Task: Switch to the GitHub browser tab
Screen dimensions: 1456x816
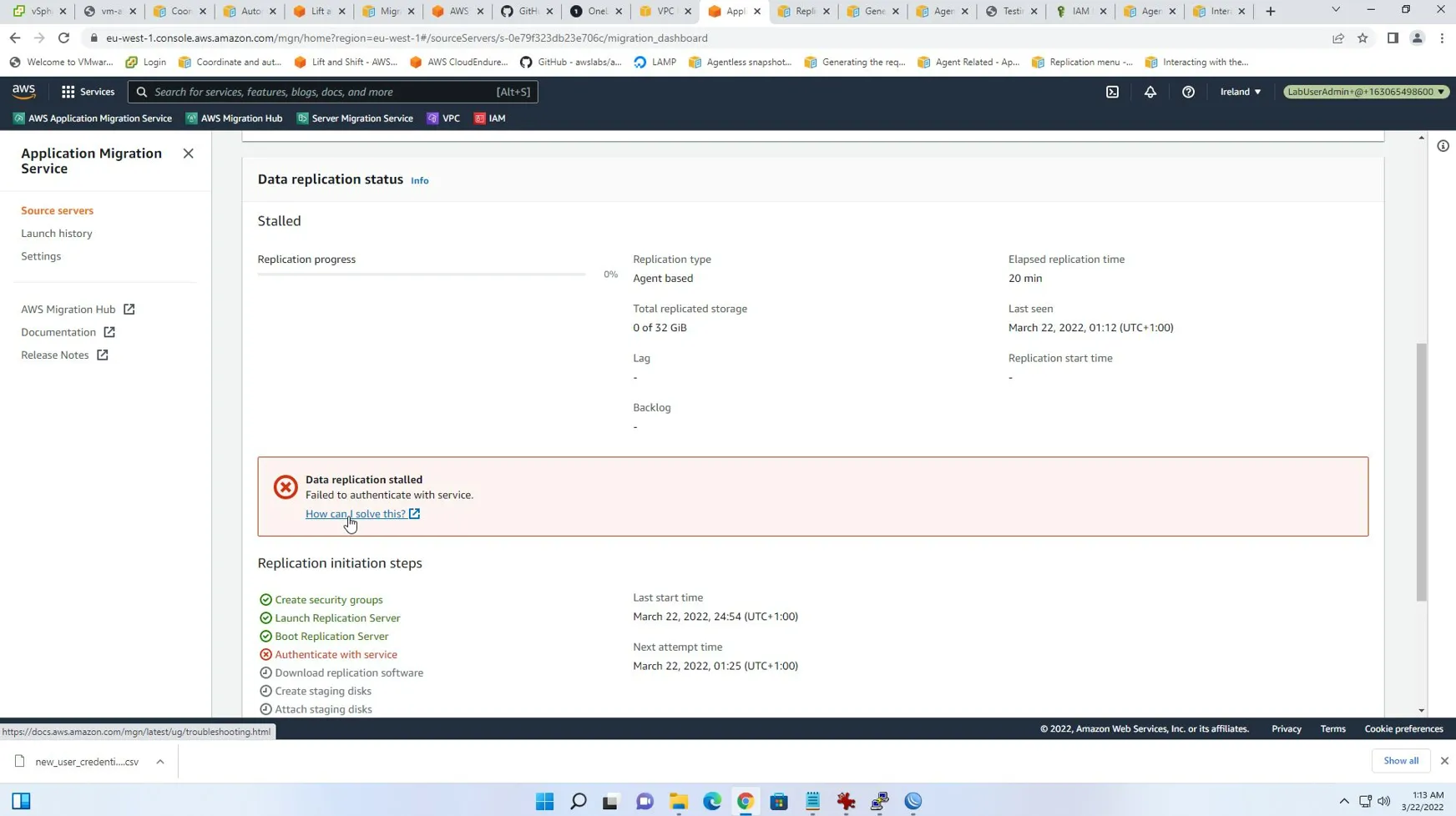Action: point(526,11)
